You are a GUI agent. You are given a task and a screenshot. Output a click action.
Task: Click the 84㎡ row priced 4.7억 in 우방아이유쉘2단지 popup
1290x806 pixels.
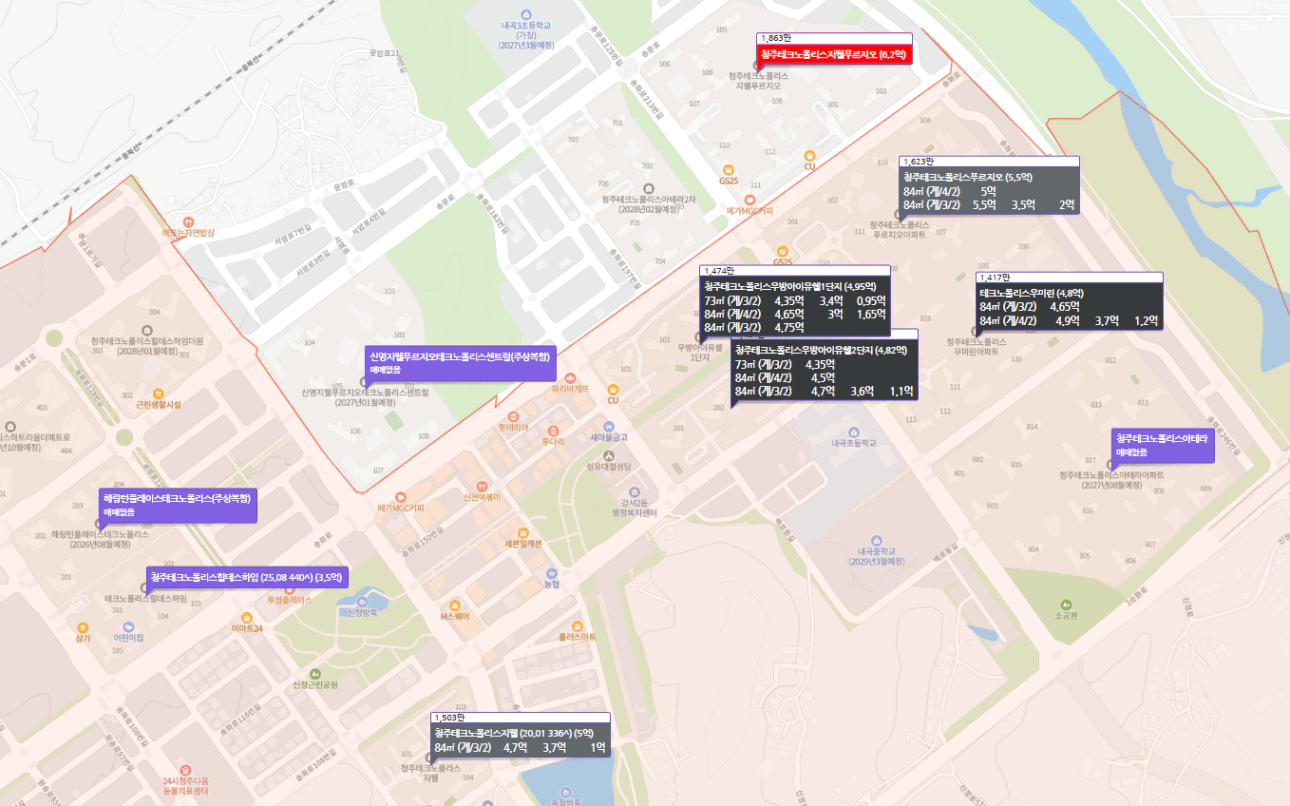tap(825, 392)
